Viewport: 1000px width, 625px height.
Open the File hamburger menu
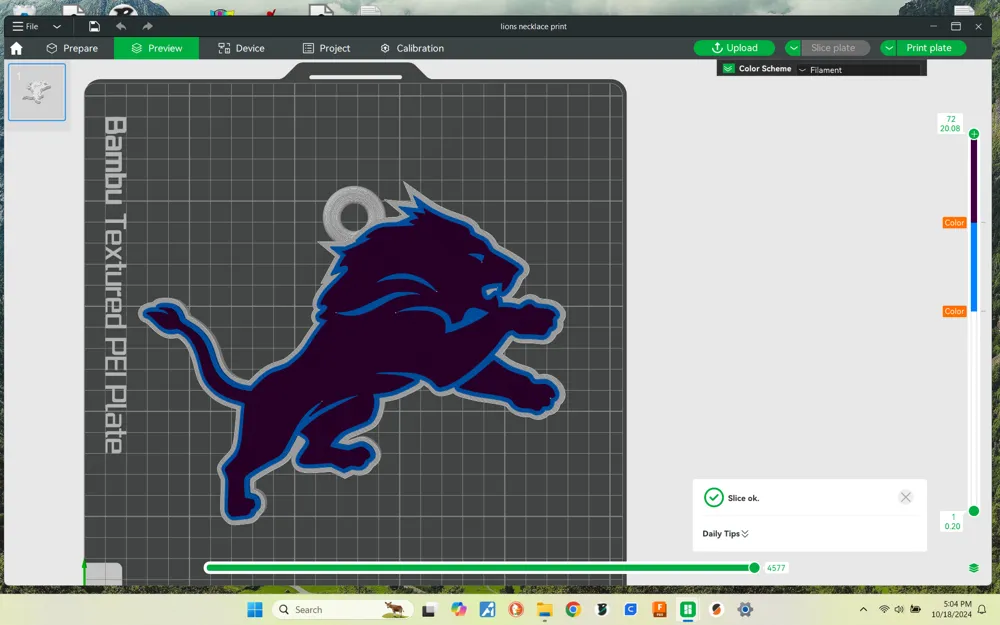click(25, 26)
